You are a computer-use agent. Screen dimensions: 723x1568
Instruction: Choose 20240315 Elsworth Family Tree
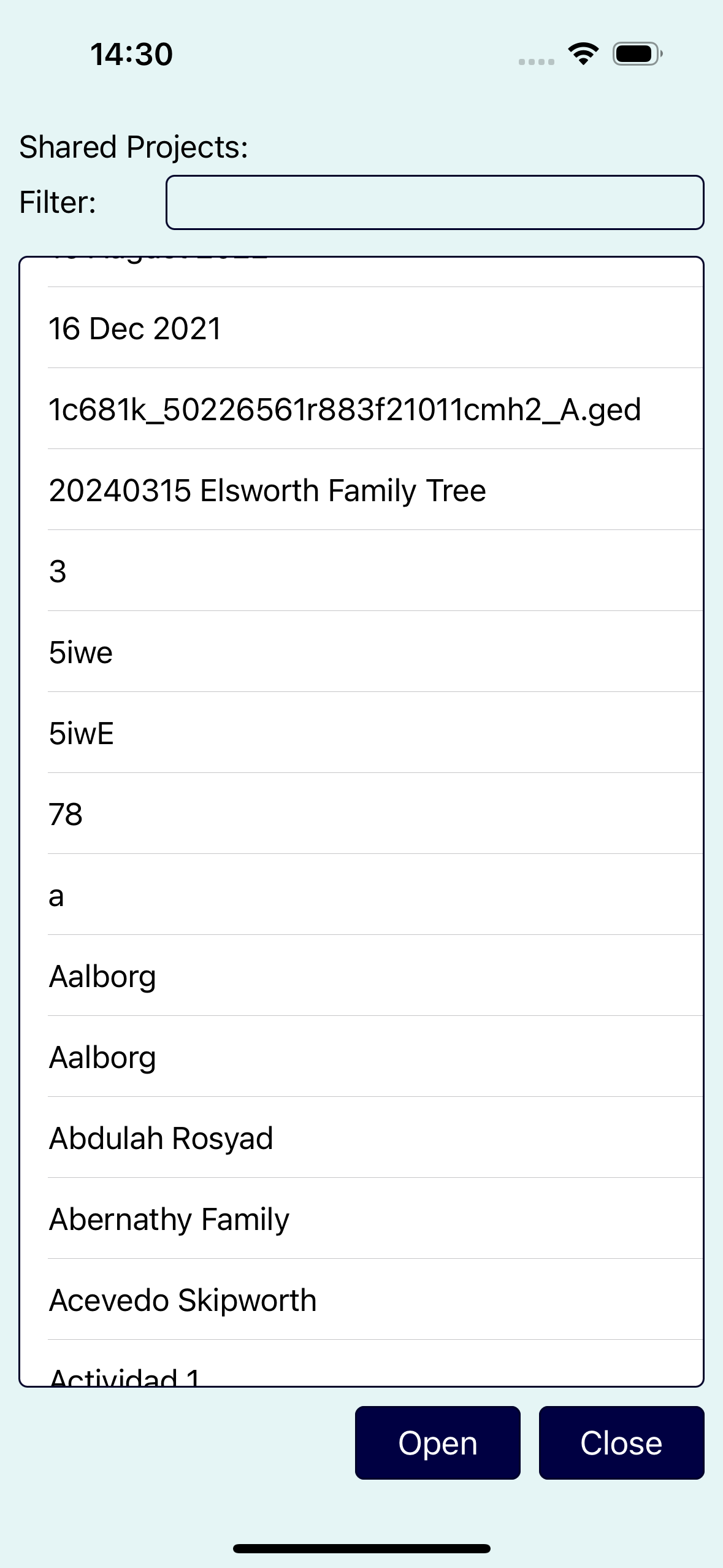(375, 490)
